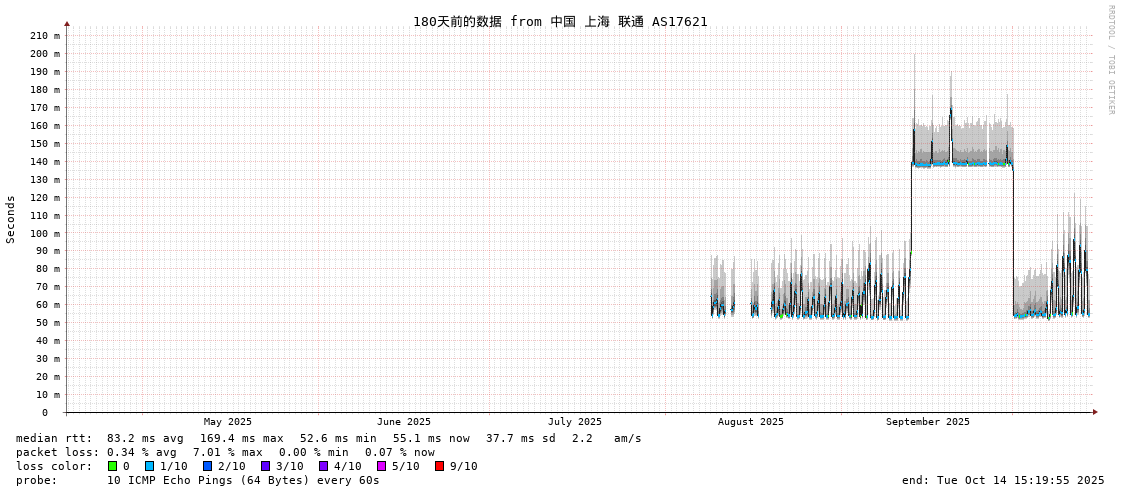Select the June 2025 x-axis label
The width and height of the screenshot is (1121, 494).
coord(404,422)
